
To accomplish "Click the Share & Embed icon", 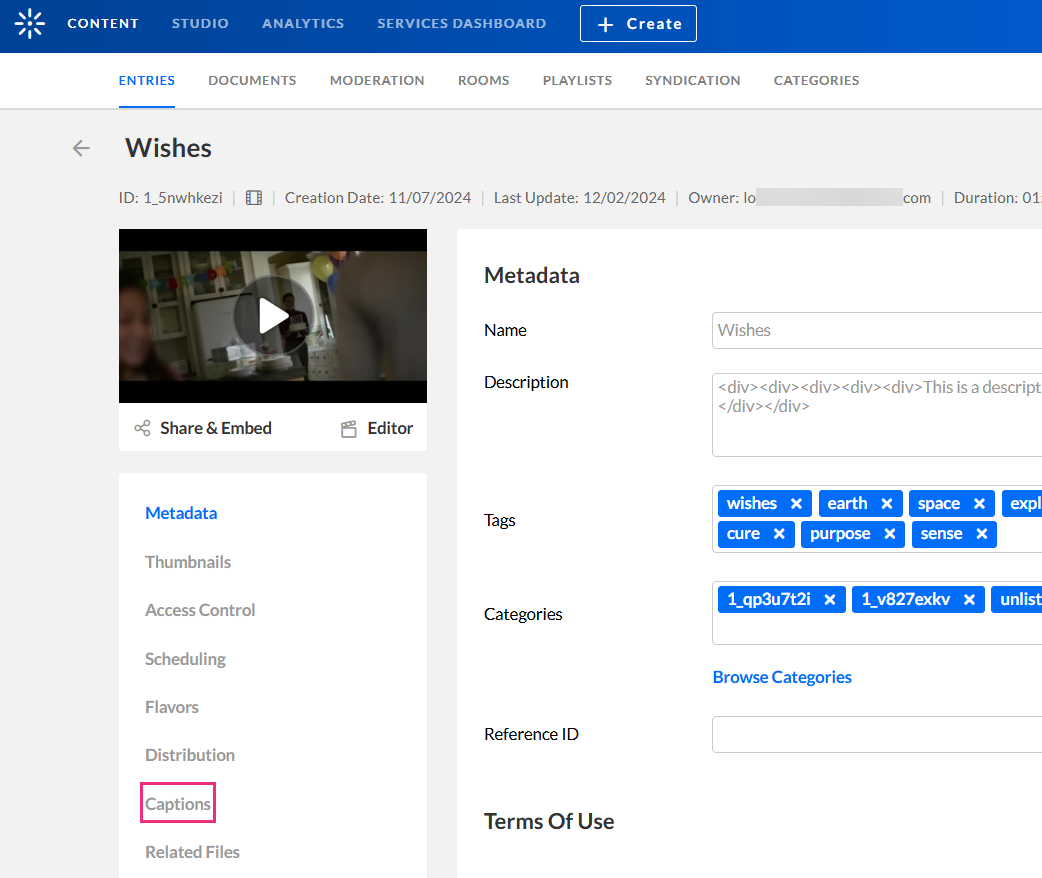I will pos(142,428).
